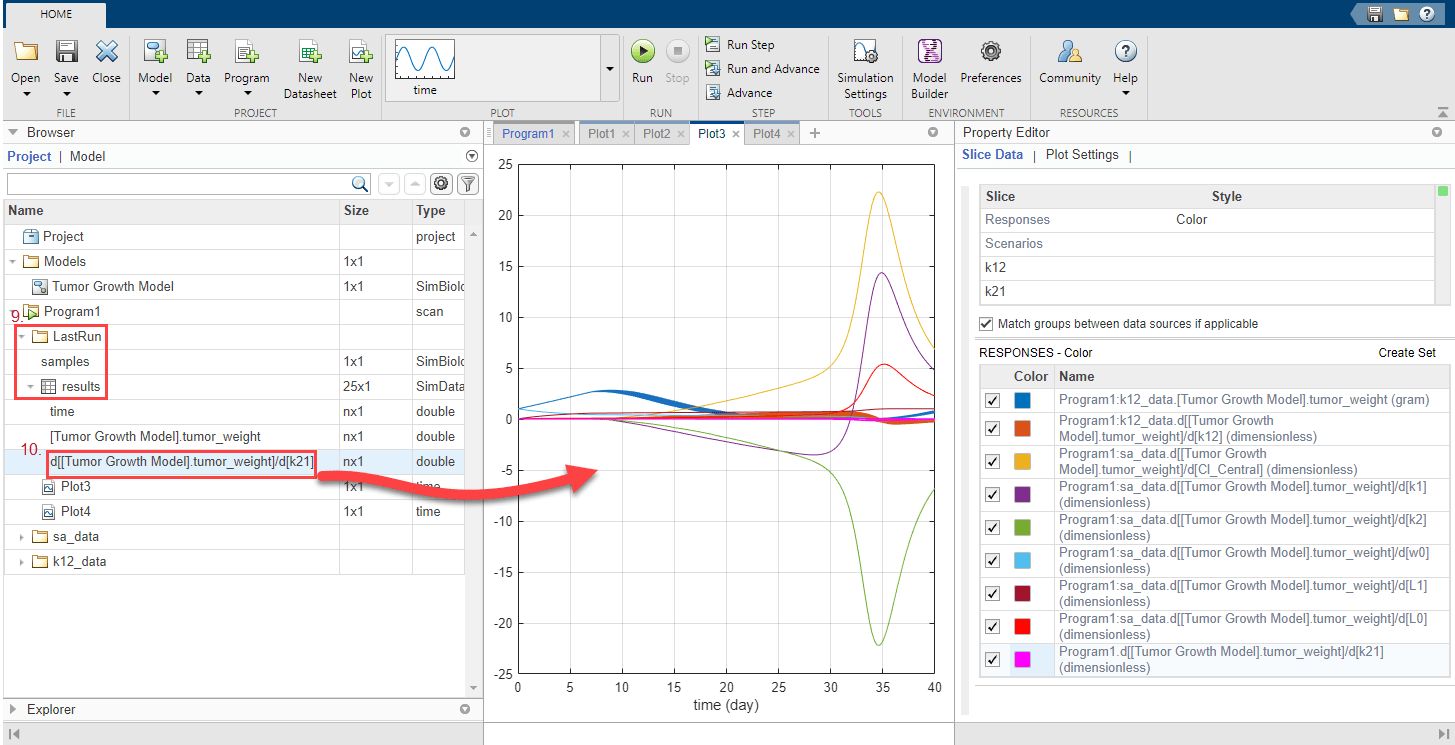This screenshot has height=745, width=1455.
Task: Switch to the Plot4 tab
Action: tap(765, 133)
